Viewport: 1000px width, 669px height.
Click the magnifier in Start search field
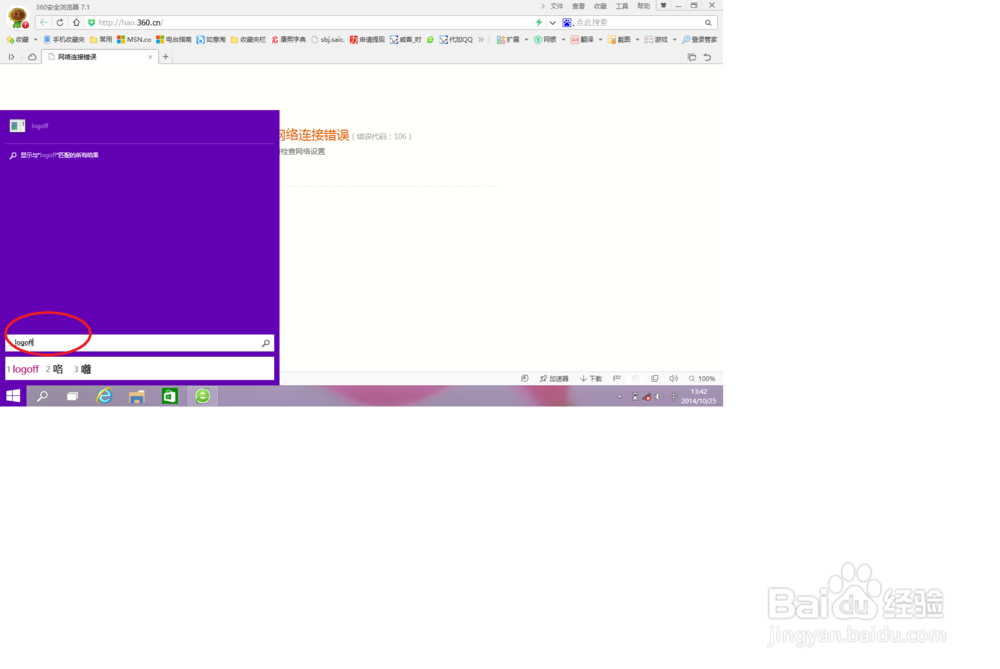click(x=266, y=343)
